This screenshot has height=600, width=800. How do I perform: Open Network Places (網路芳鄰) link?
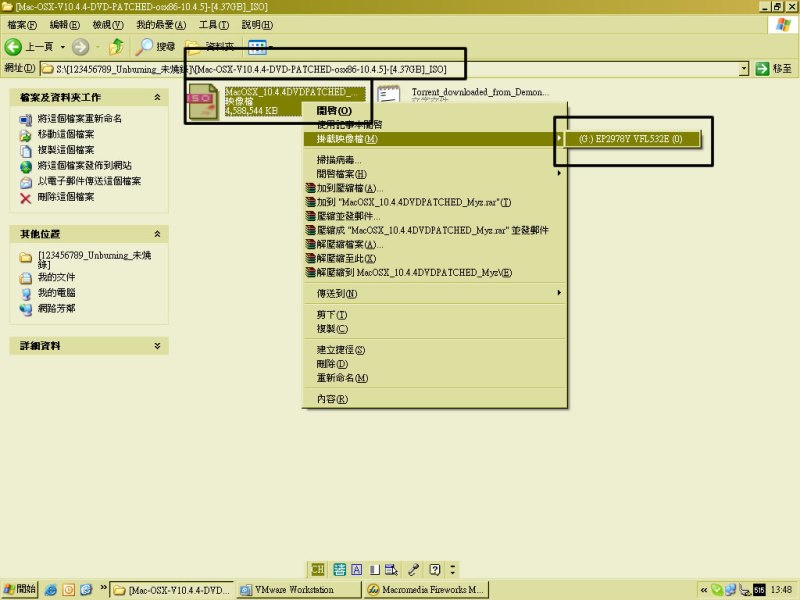56,308
